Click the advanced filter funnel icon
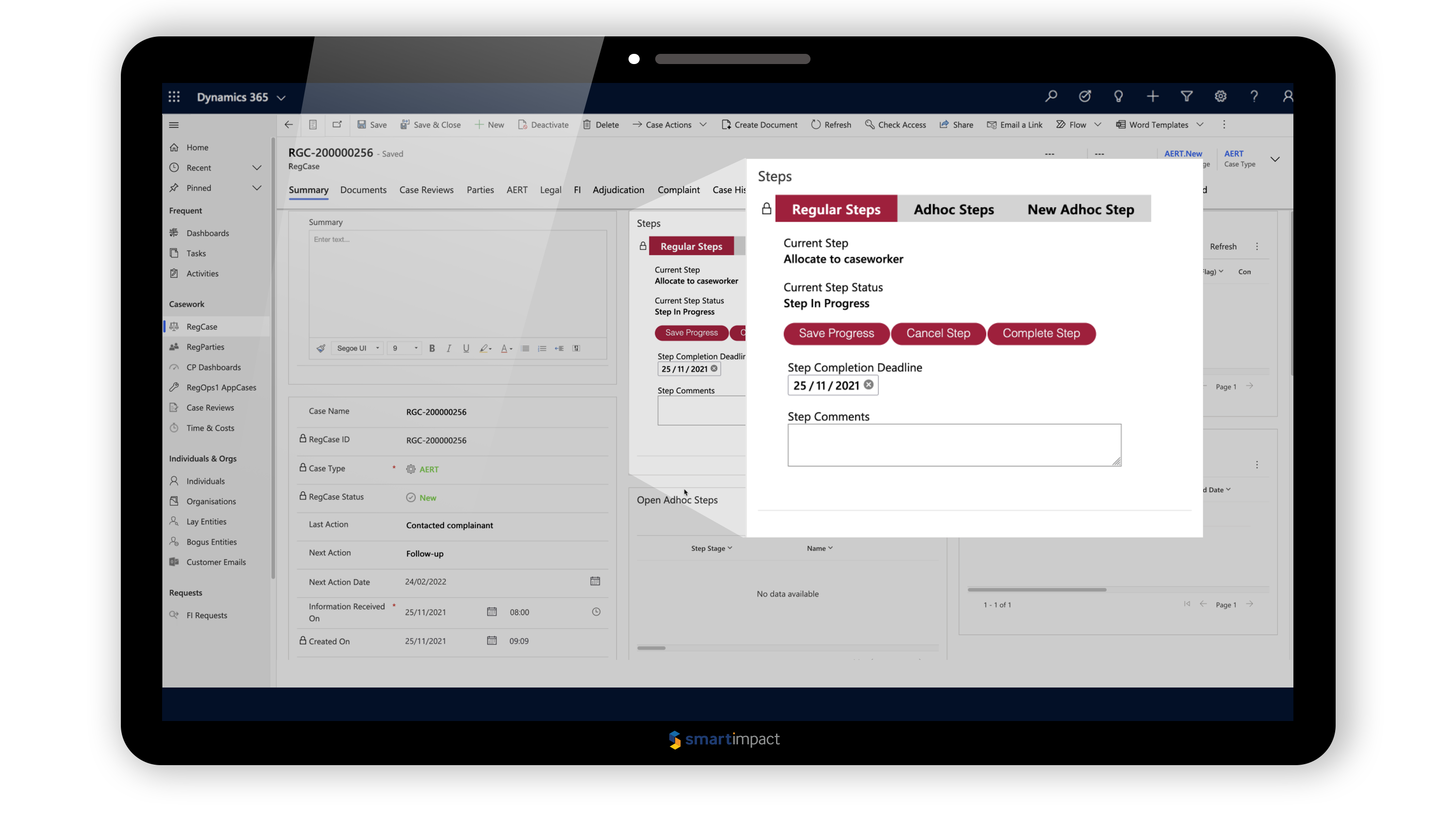 point(1186,96)
